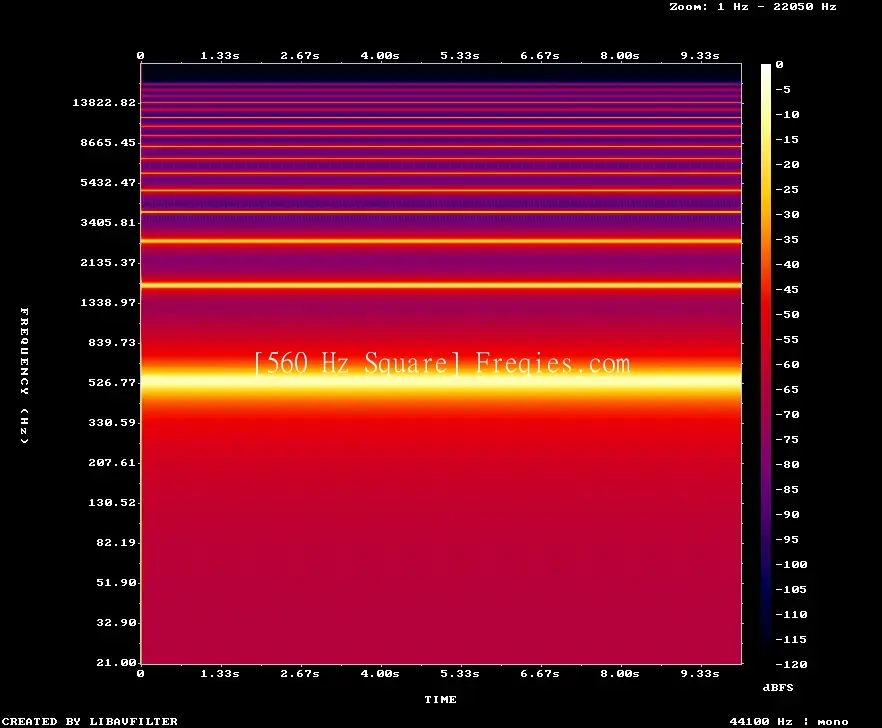Click the 21.00 frequency label
Screen dimensions: 882x728
point(116,662)
